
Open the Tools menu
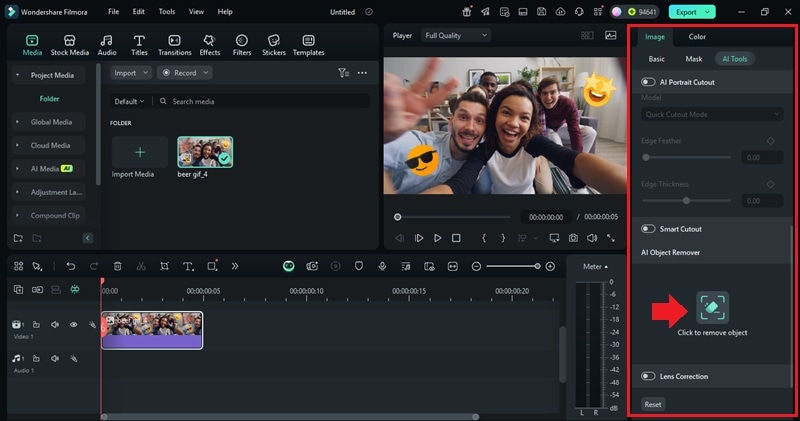point(166,12)
